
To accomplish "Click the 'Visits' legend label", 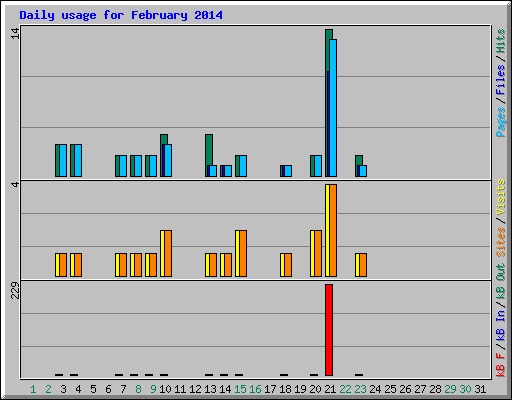I will click(500, 197).
